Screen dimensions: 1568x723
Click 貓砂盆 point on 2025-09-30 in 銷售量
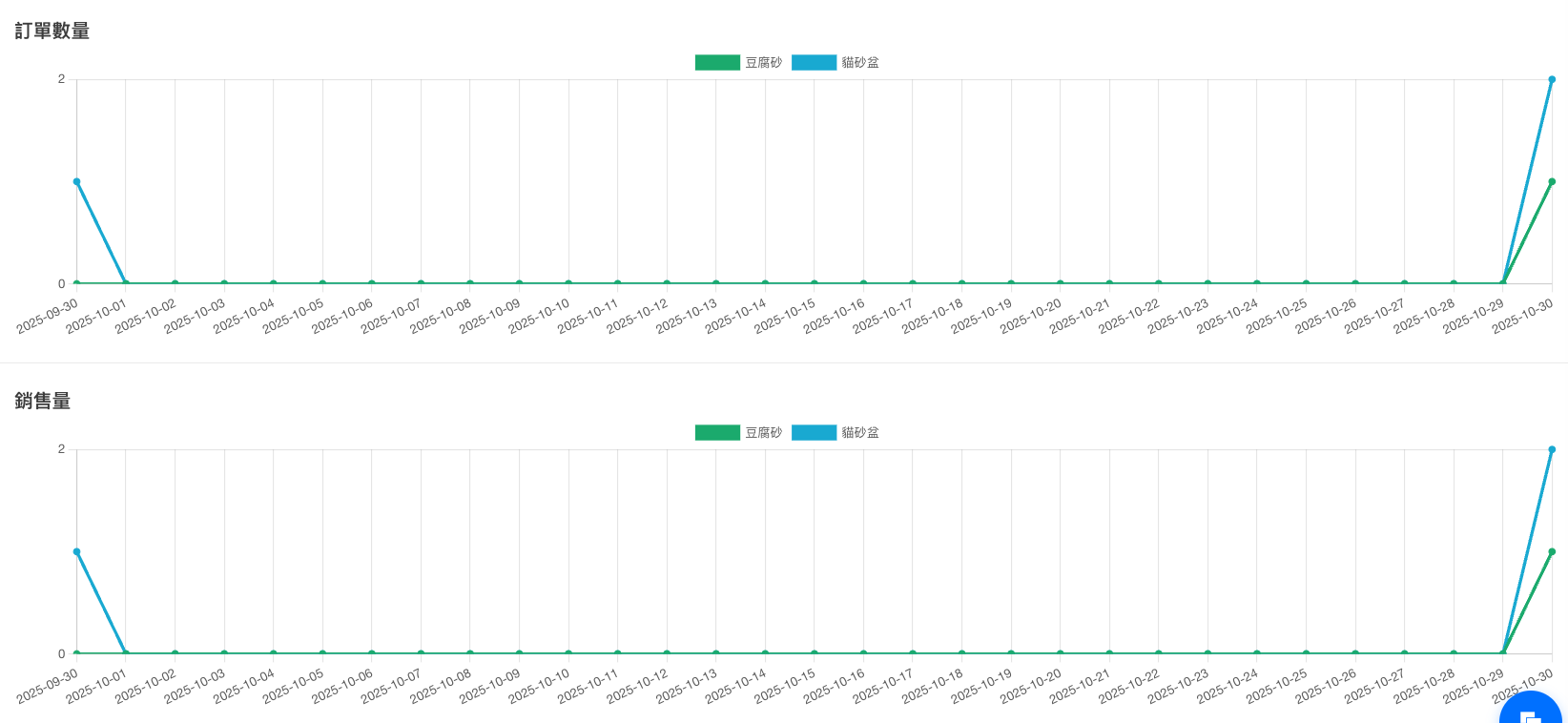point(77,551)
